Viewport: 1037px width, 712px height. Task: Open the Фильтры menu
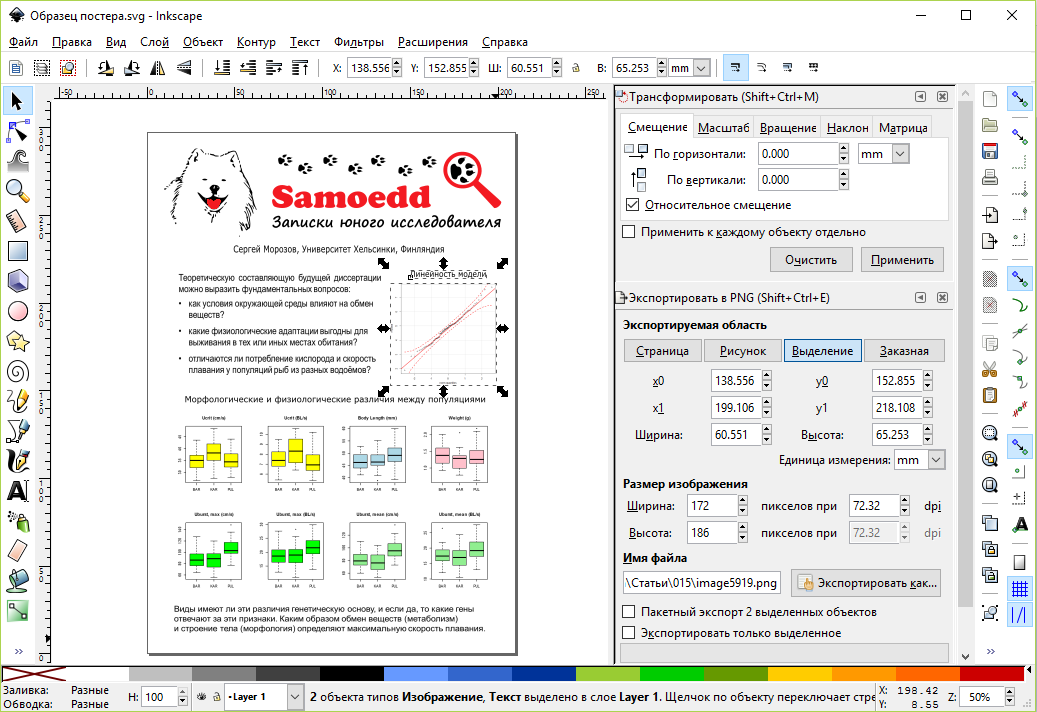[358, 42]
